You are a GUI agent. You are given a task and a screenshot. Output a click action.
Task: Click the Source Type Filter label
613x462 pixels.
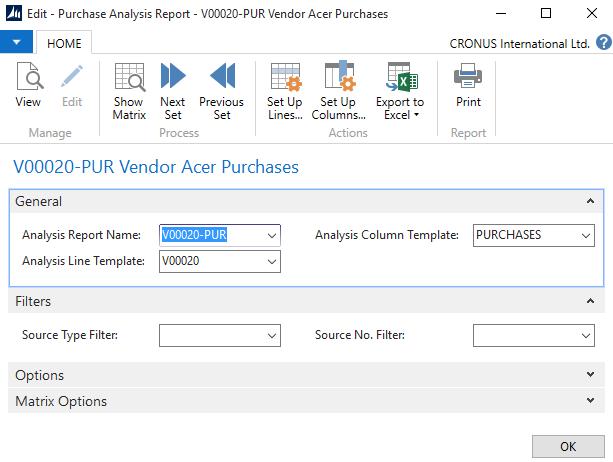pyautogui.click(x=70, y=335)
